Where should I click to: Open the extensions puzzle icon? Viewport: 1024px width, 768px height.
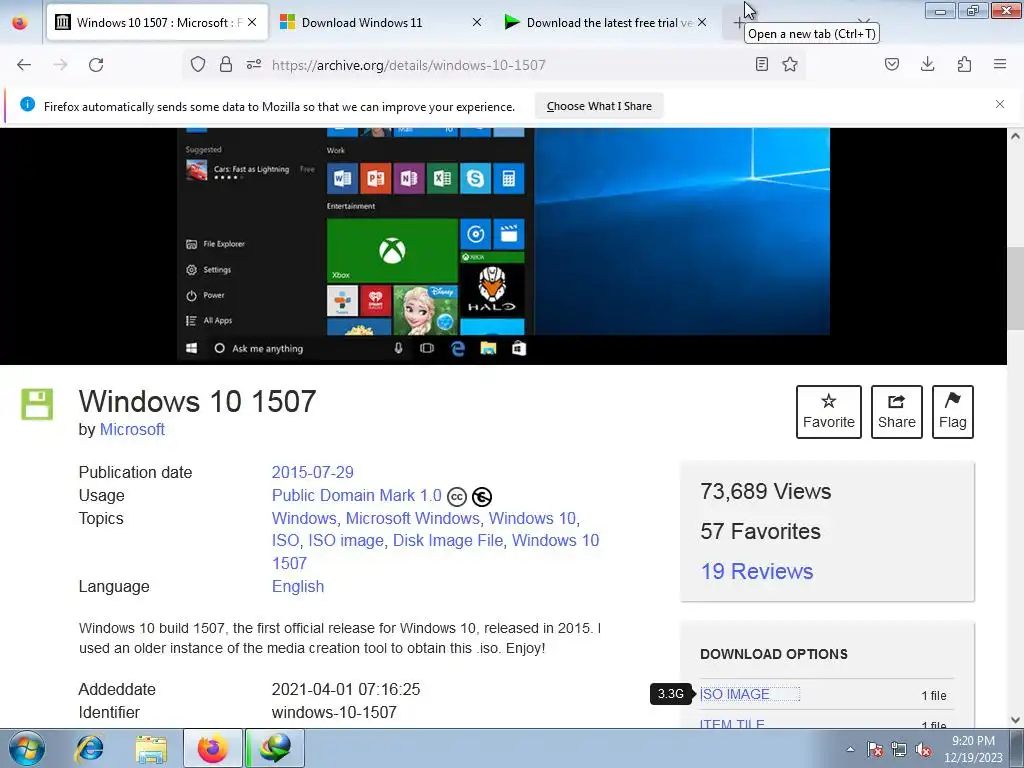point(965,64)
